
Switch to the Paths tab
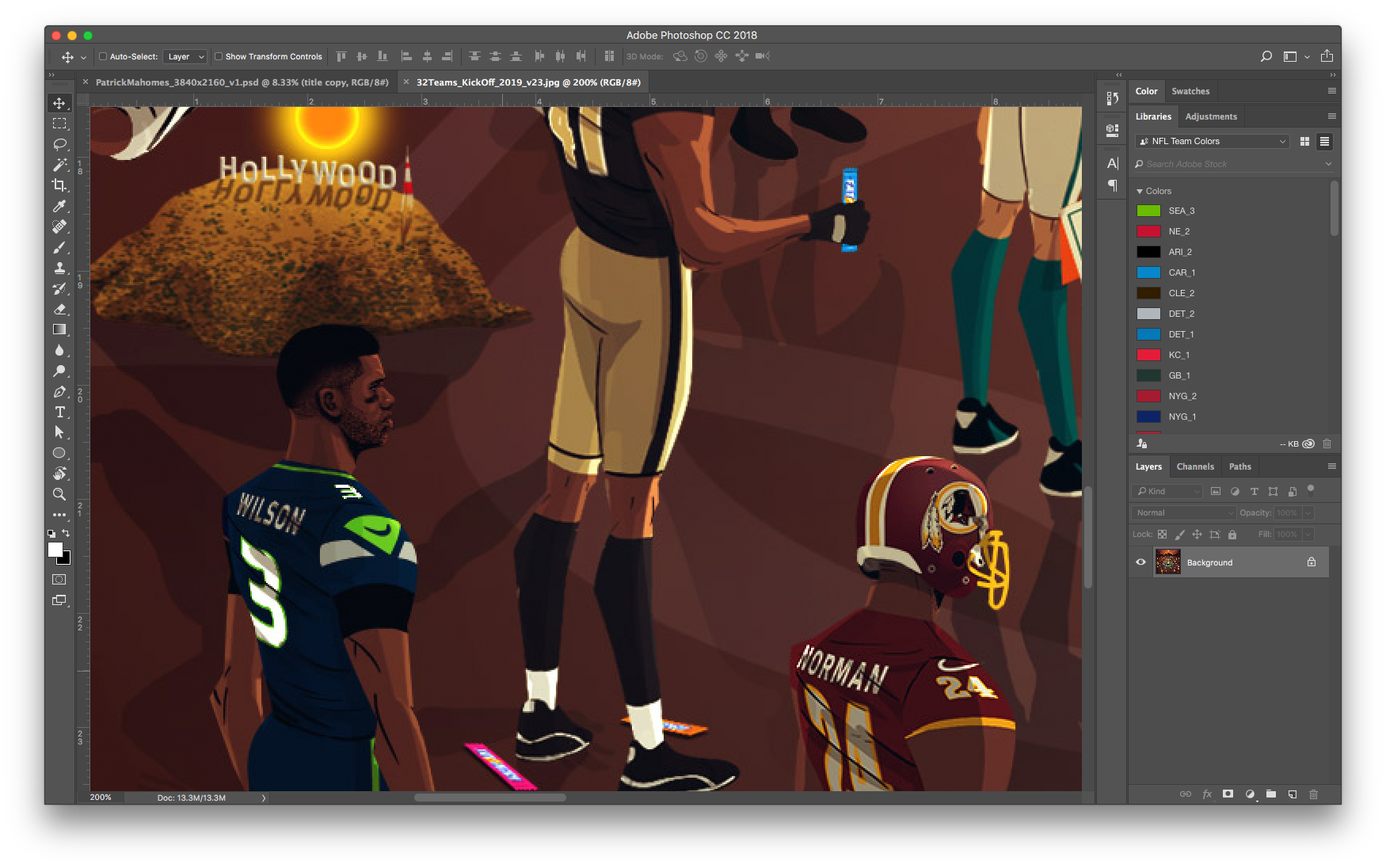1240,466
